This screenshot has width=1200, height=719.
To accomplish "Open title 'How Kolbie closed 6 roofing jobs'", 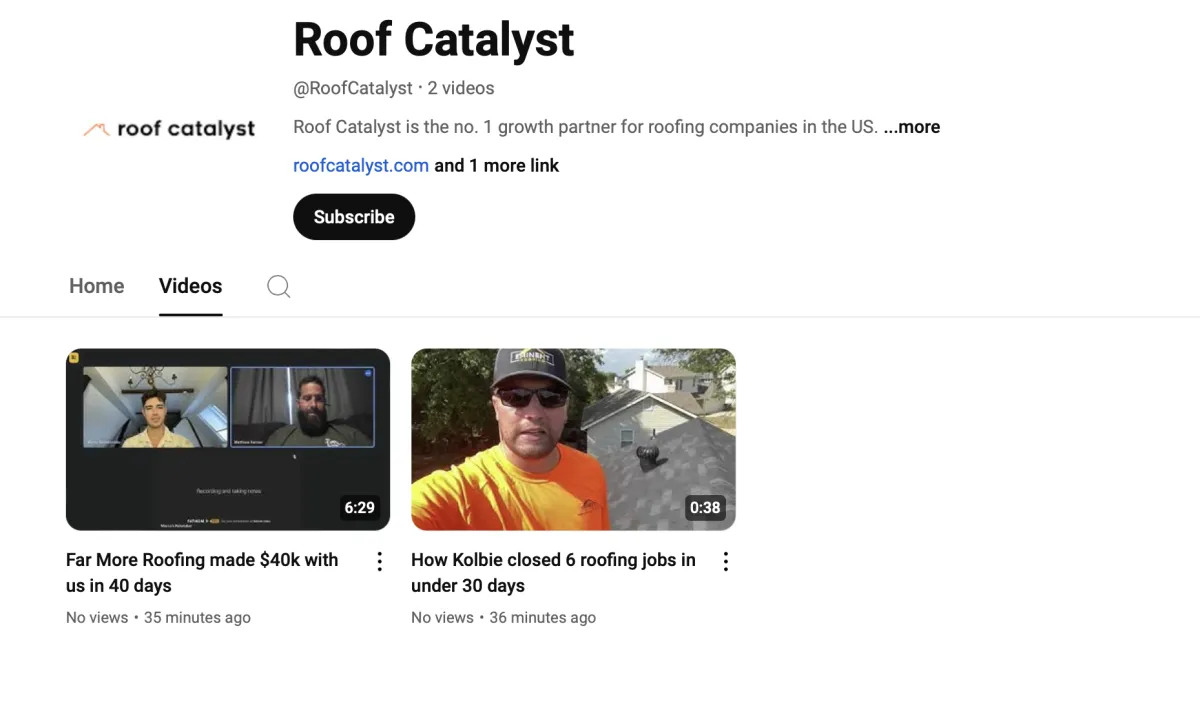I will (x=553, y=573).
